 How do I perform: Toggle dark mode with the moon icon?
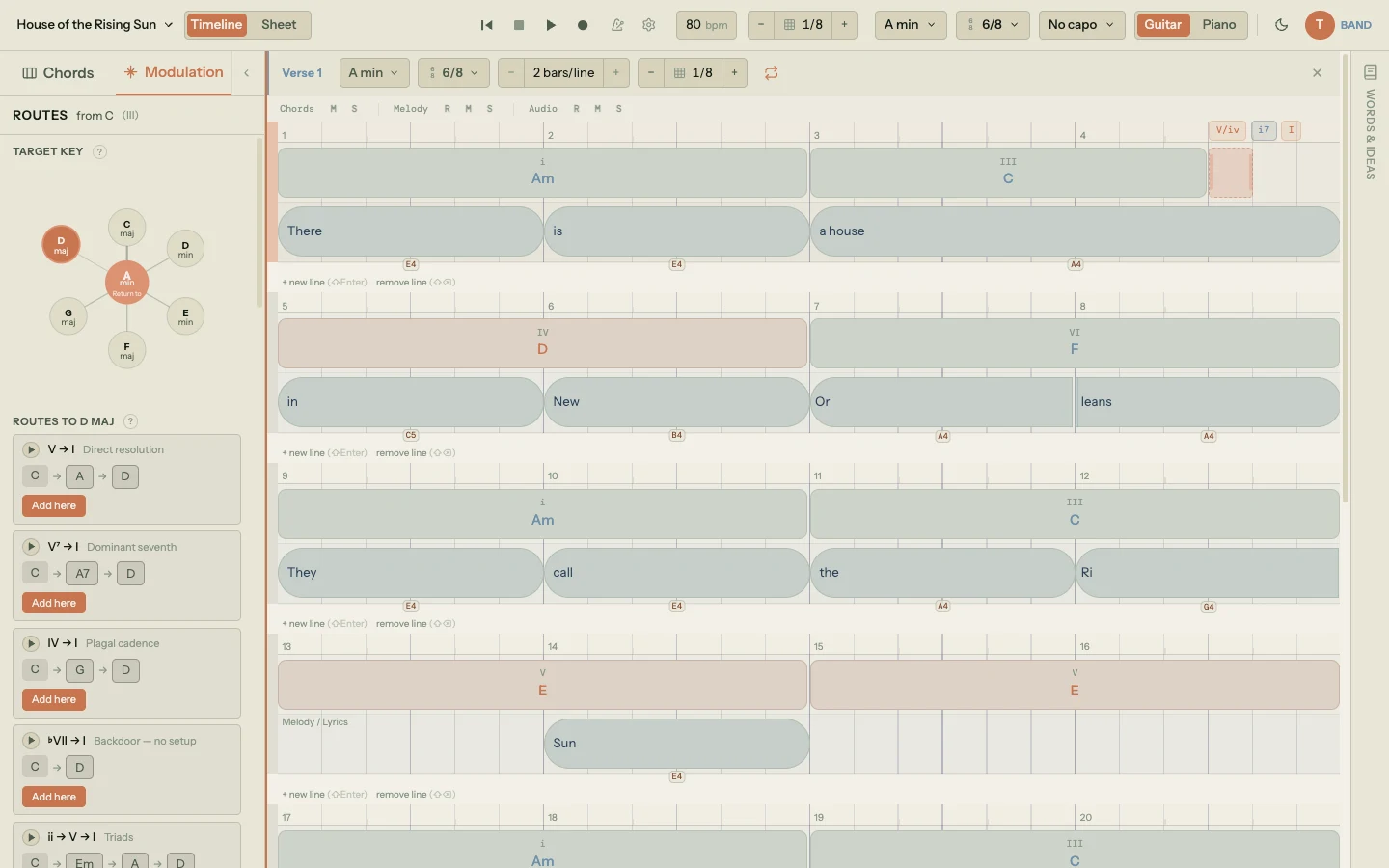point(1282,25)
